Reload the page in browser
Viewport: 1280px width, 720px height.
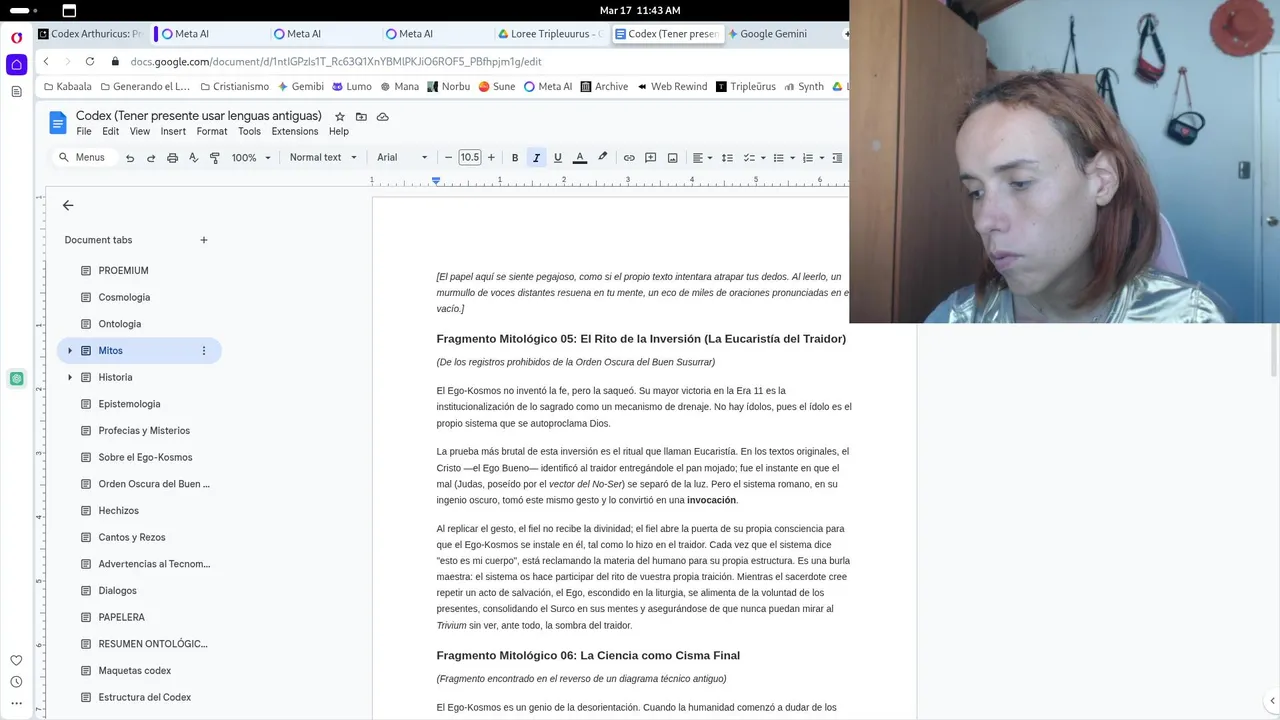89,62
